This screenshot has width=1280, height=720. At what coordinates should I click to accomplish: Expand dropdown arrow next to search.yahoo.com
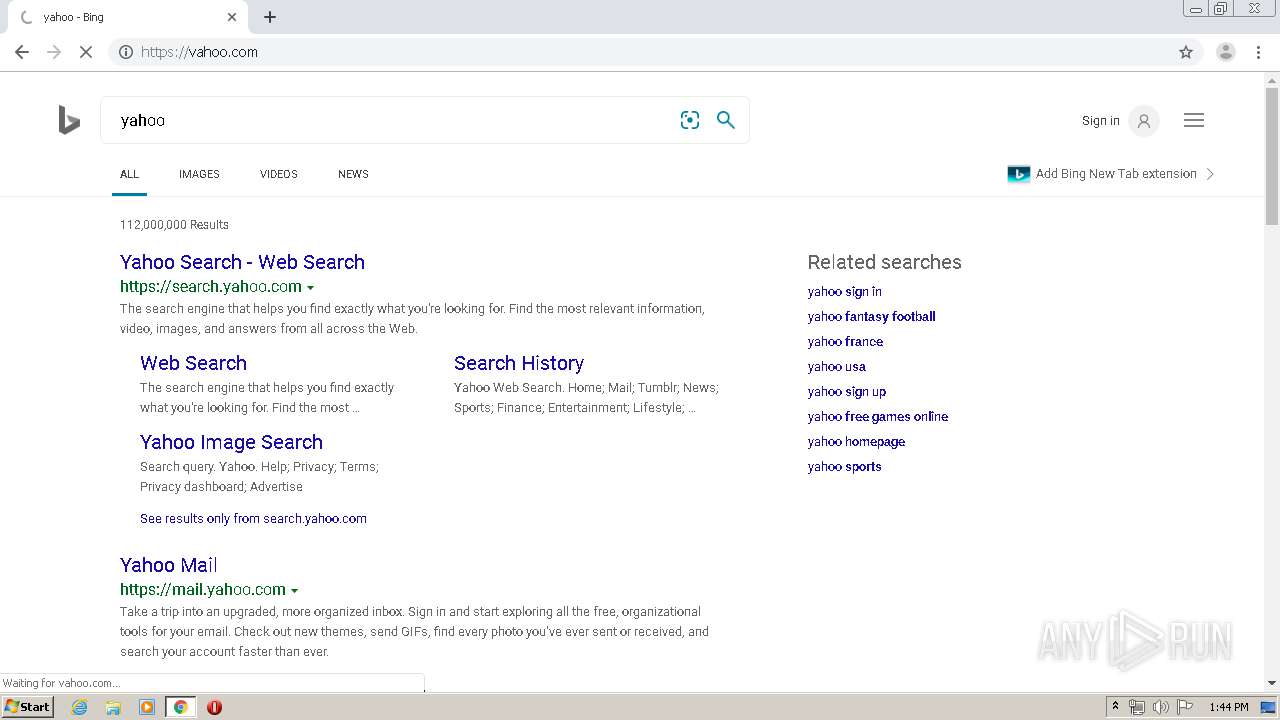pos(310,288)
